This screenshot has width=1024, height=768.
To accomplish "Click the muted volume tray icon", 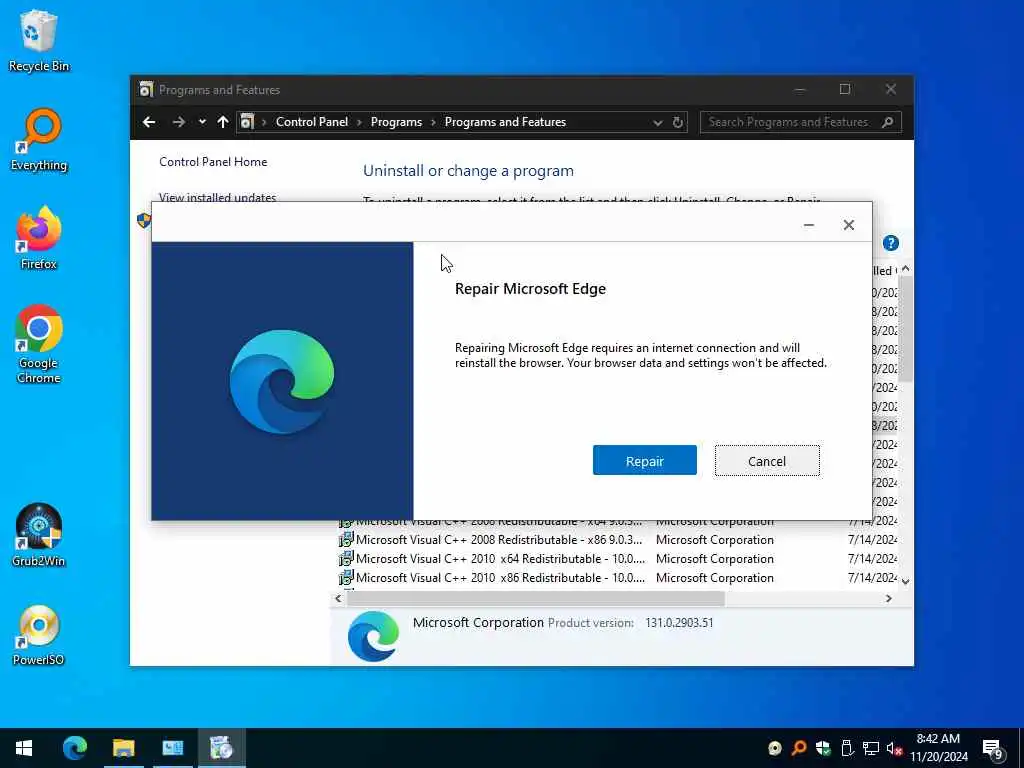I will coord(894,748).
